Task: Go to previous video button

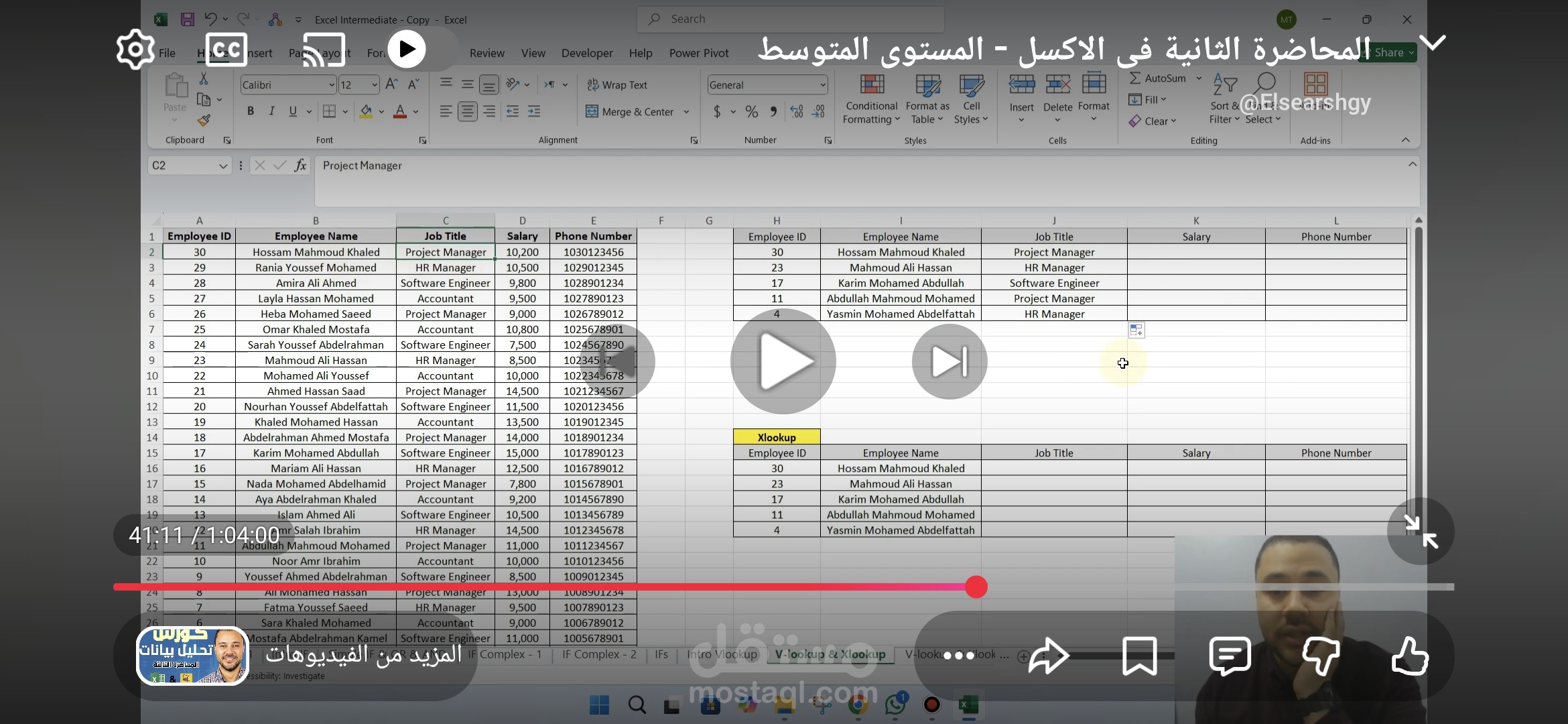Action: 617,361
